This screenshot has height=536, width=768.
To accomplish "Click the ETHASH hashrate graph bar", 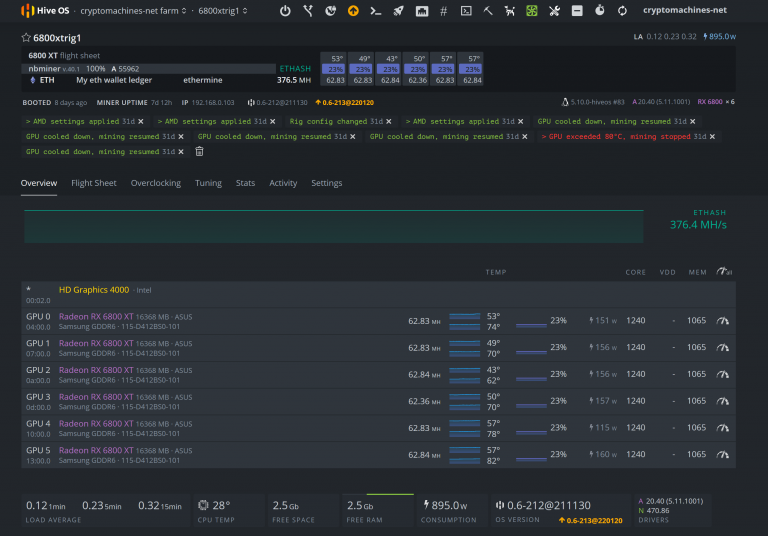I will click(335, 226).
